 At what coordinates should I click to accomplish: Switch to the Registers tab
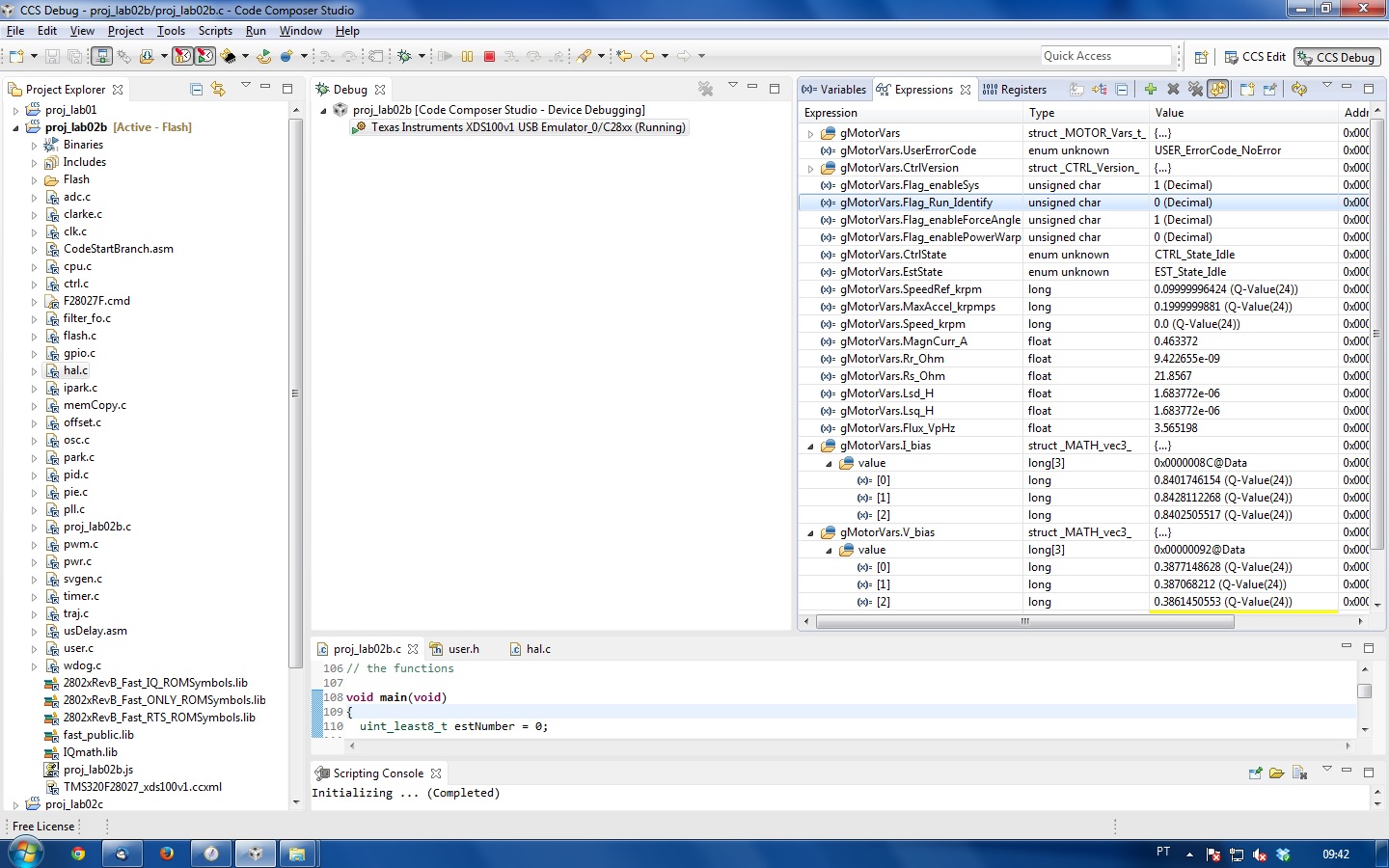pos(1015,90)
